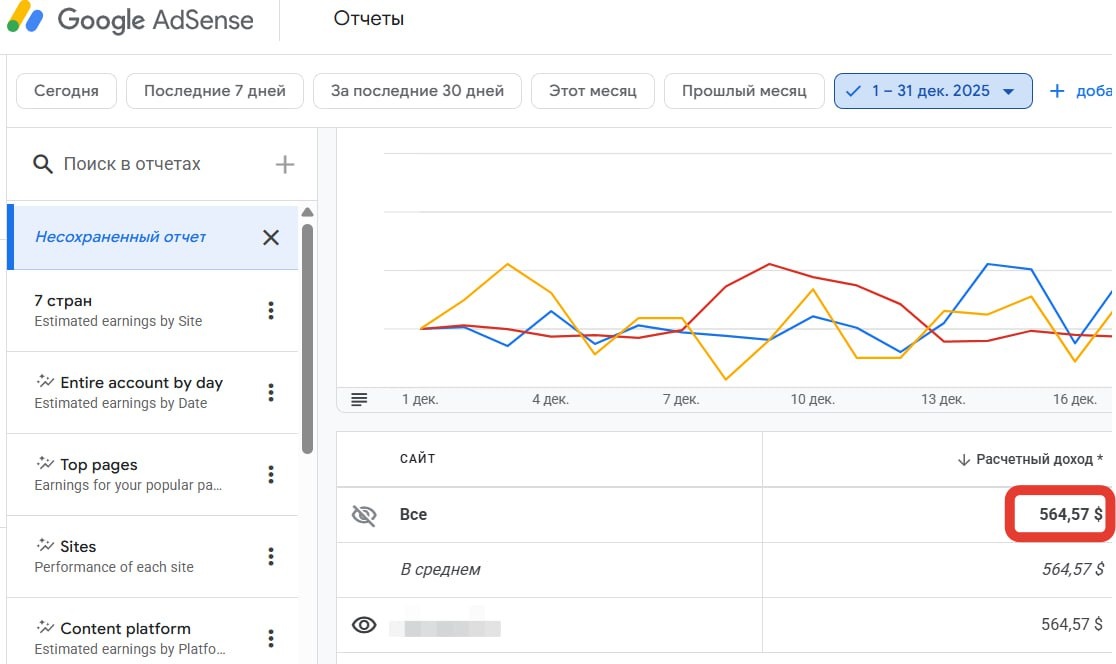Click the chart legend list icon
Screen dimensions: 1116x664
pos(359,400)
